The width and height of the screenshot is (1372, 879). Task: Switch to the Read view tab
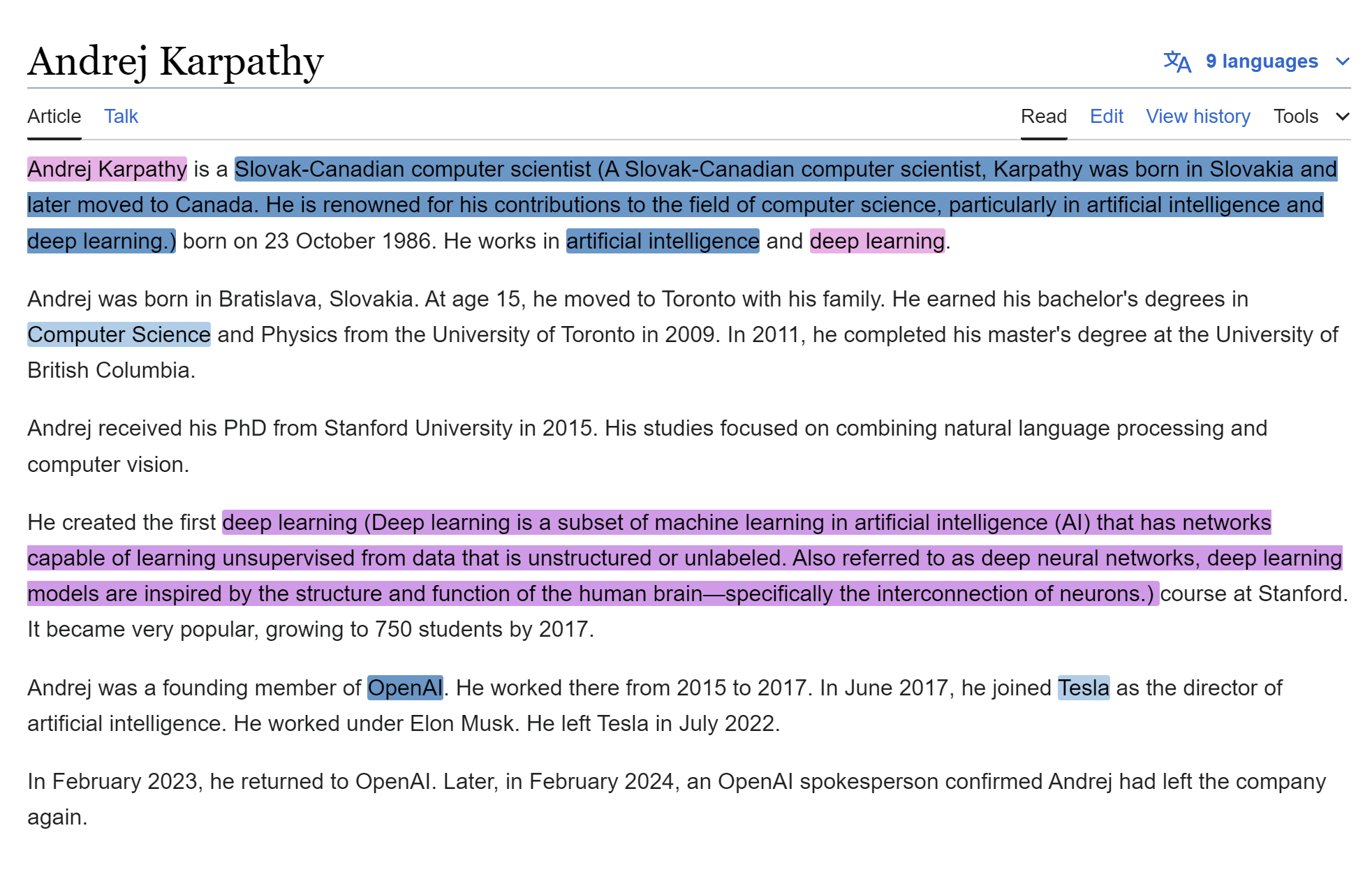(x=1043, y=117)
